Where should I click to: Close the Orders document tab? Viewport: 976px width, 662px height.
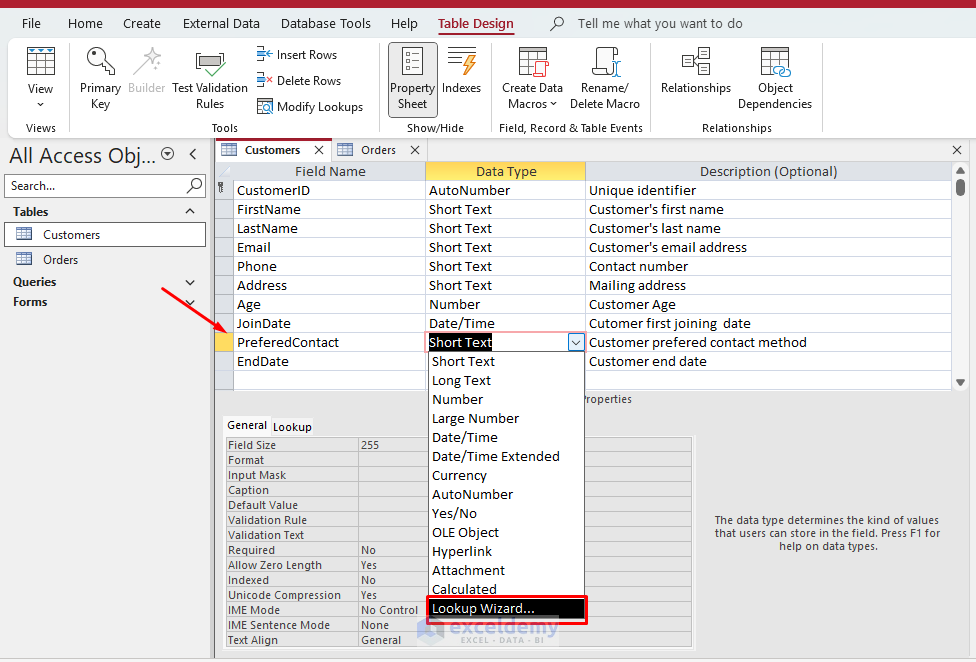click(x=415, y=150)
